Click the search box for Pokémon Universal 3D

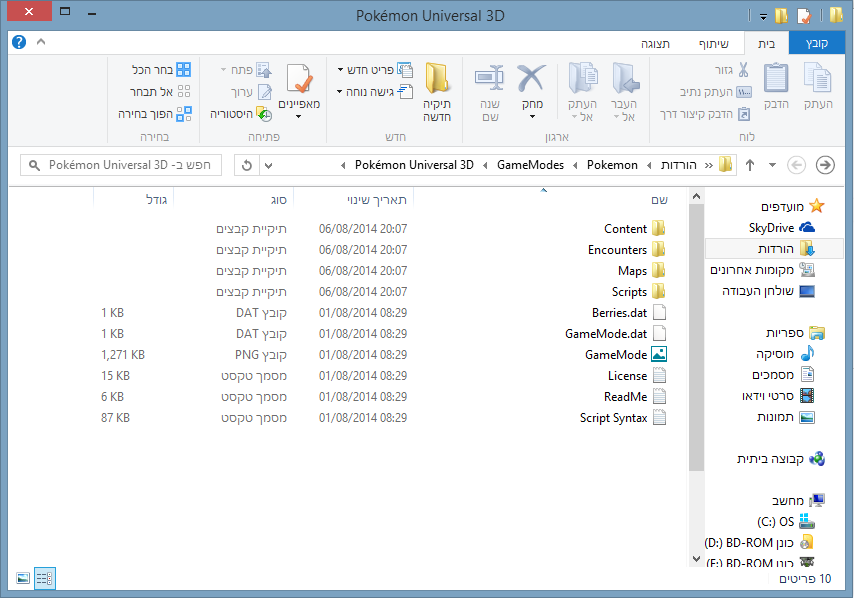tap(121, 165)
